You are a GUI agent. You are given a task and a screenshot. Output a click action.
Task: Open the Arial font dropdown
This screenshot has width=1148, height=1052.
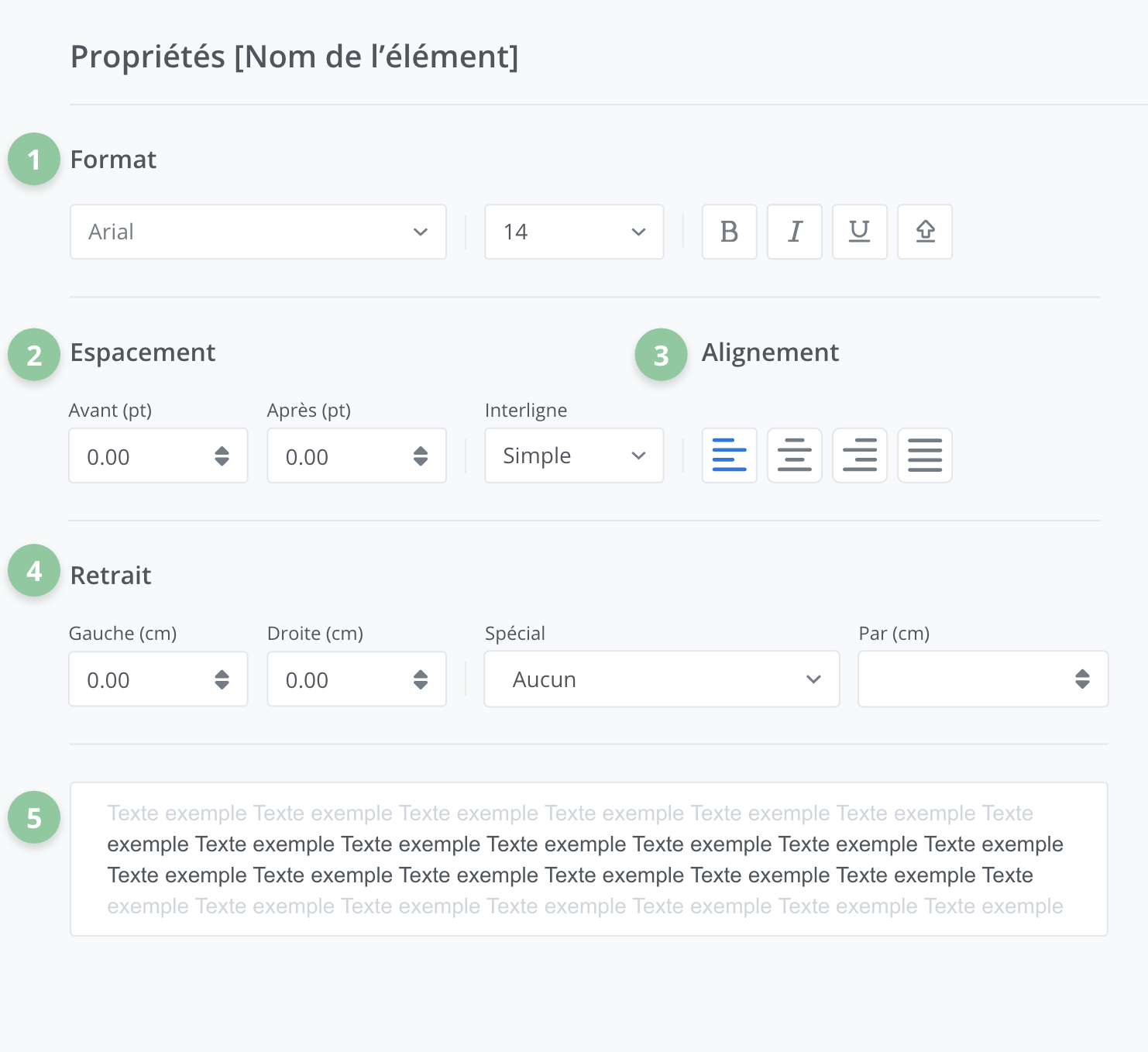[258, 232]
